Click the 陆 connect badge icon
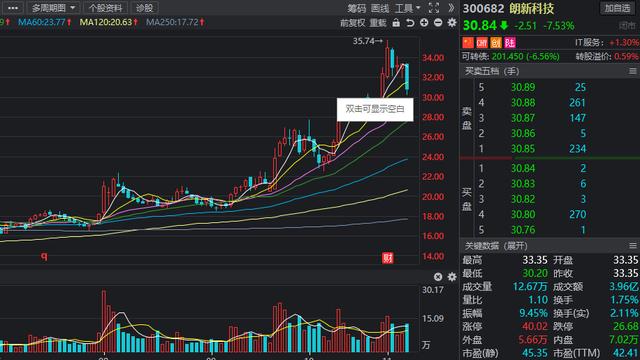Image resolution: width=640 pixels, height=360 pixels. coord(510,42)
